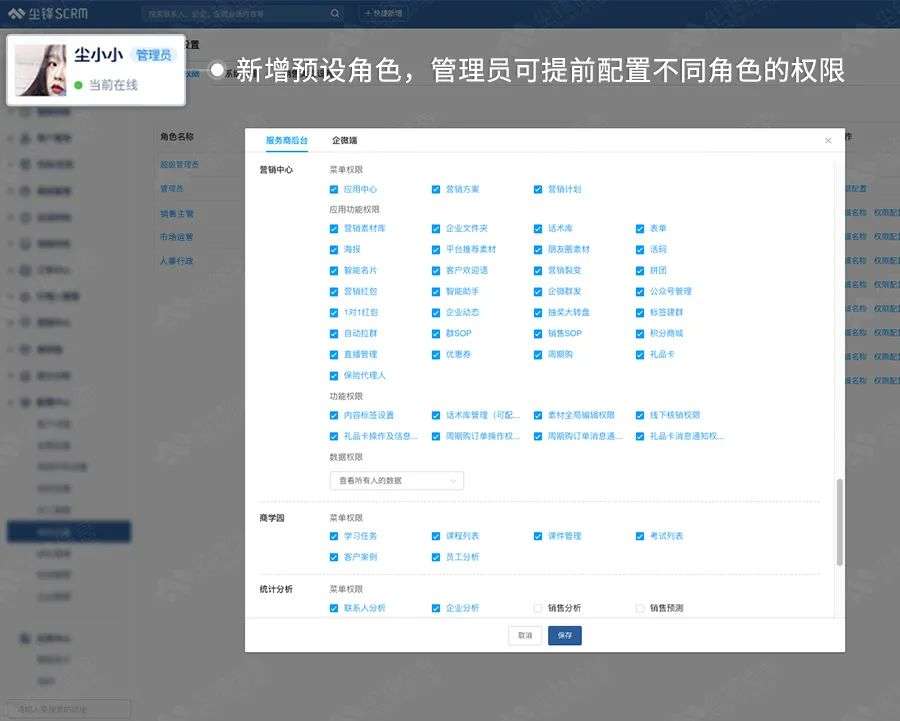Enable the 销售预测 checkbox
This screenshot has width=900, height=721.
point(640,608)
